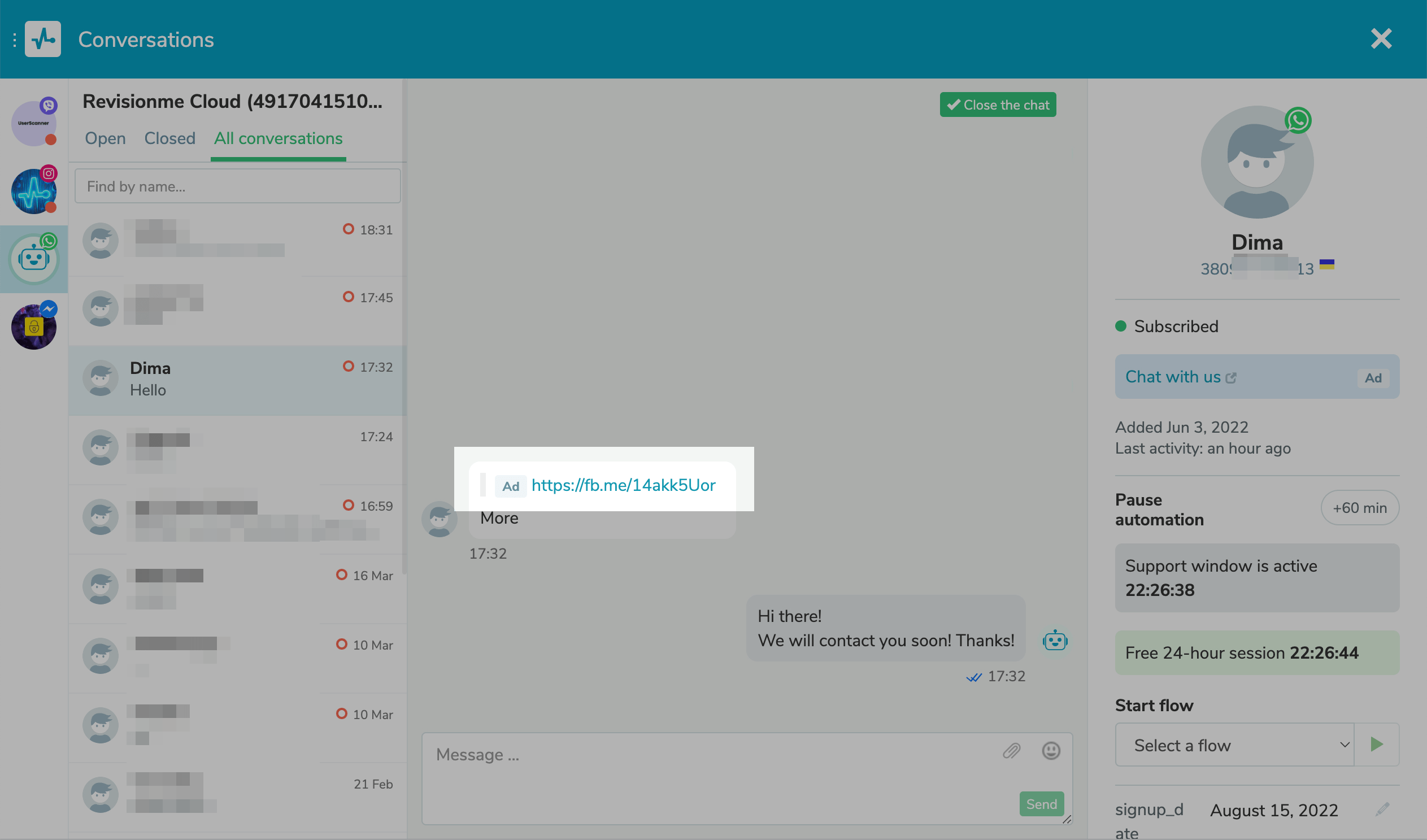
Task: Open the Chat with us ad link
Action: pos(1173,377)
